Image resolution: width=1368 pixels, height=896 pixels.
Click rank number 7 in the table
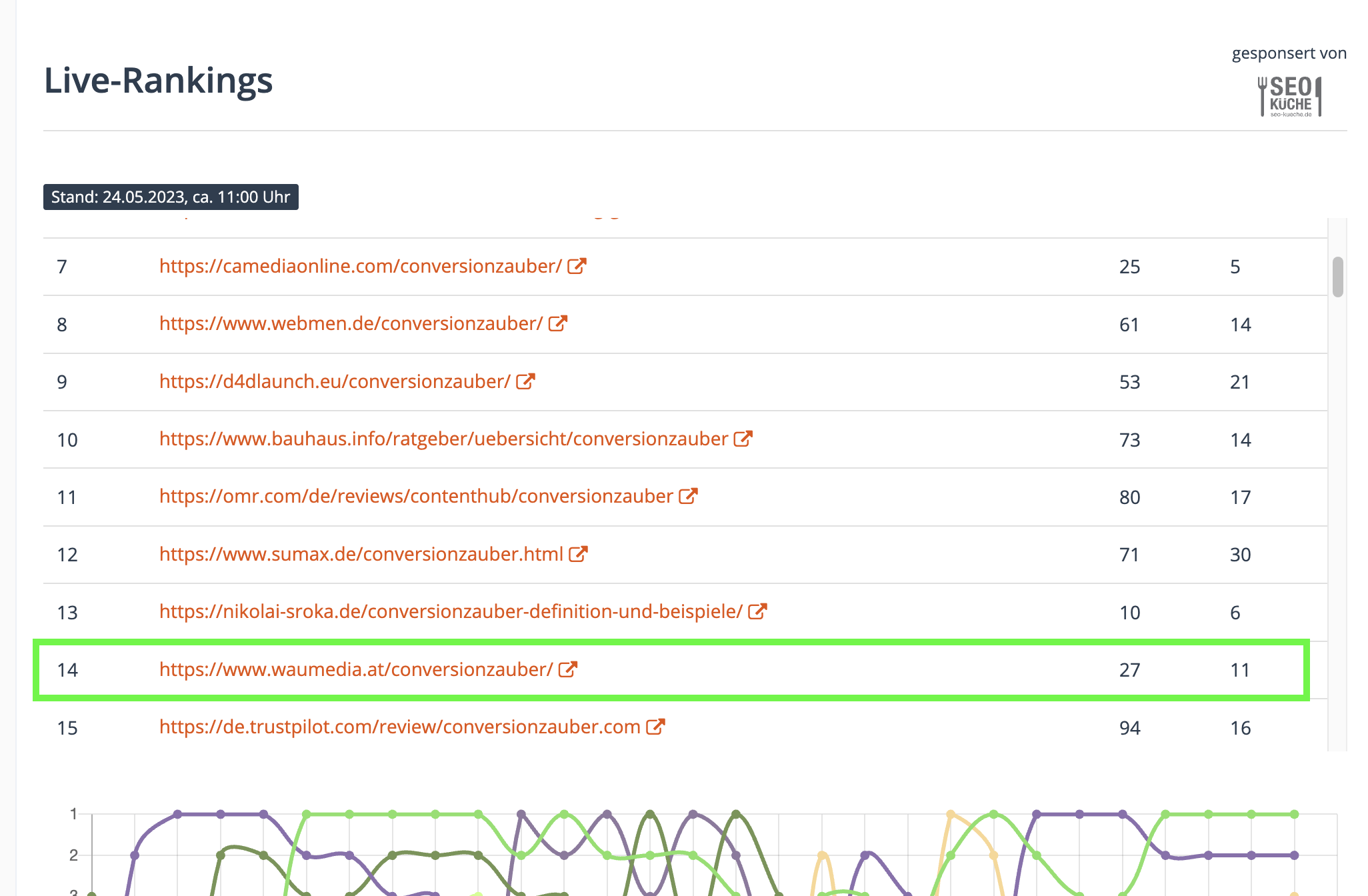(62, 267)
